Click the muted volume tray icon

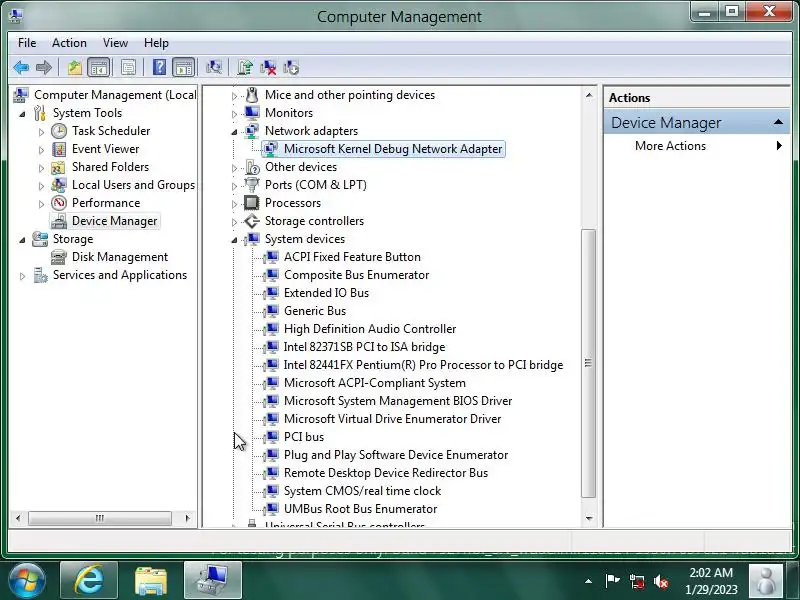click(661, 581)
